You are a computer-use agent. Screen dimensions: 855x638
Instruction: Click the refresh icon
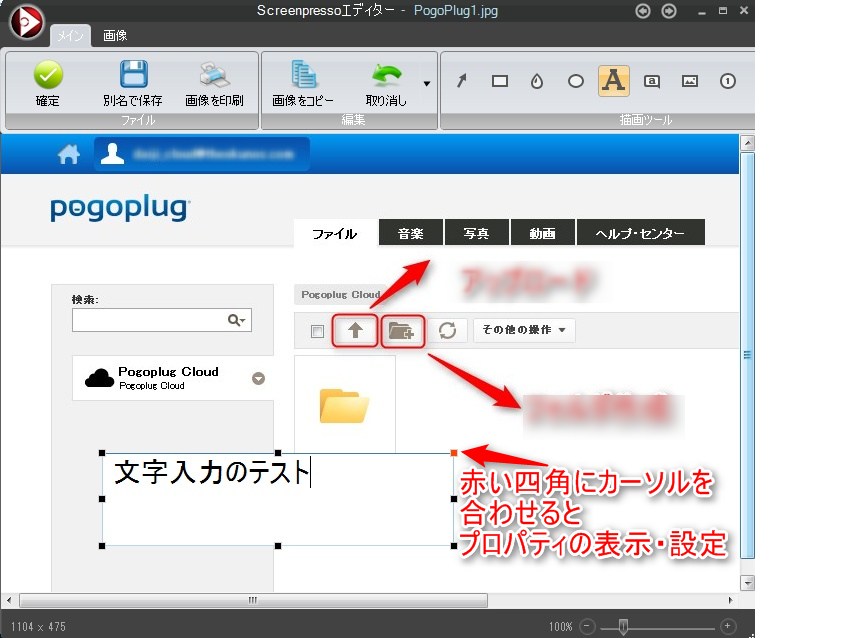[447, 330]
